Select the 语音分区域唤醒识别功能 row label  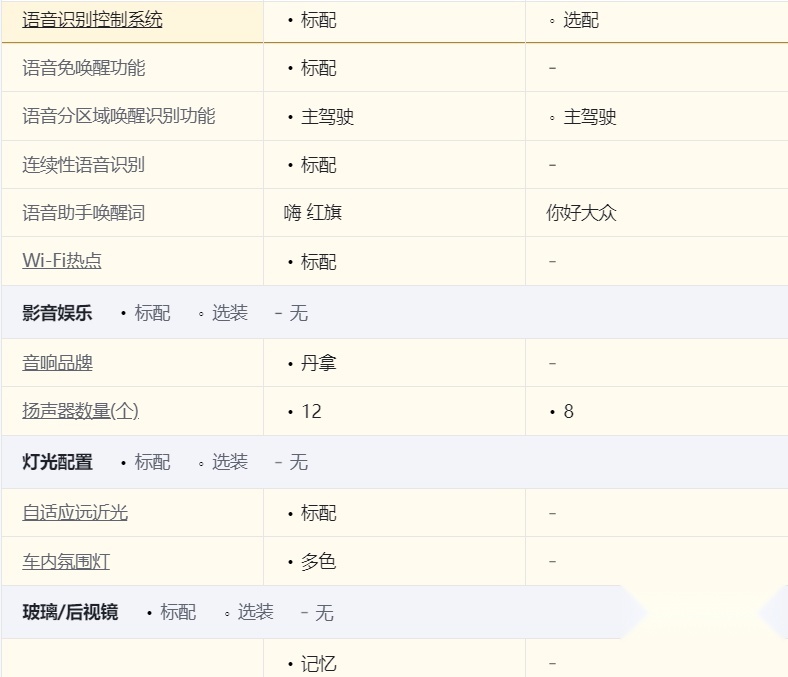pos(119,116)
